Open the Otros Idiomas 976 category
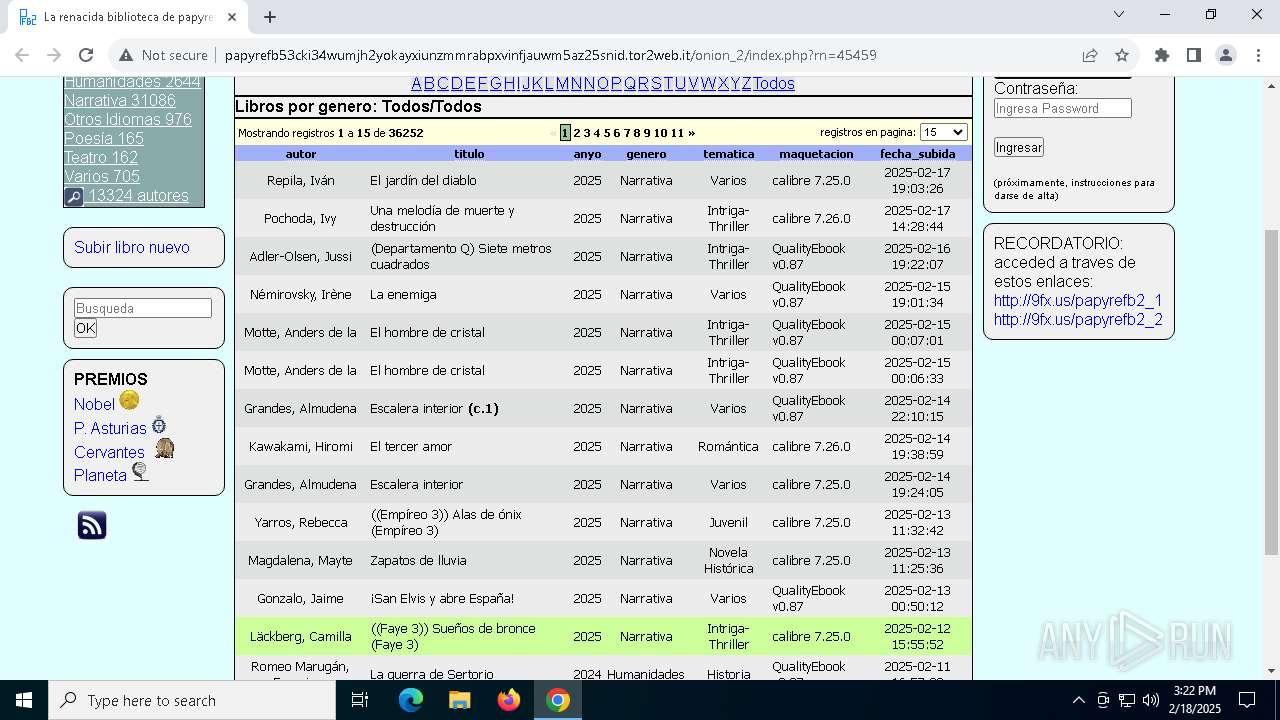Screen dimensions: 1280x720 pos(128,119)
